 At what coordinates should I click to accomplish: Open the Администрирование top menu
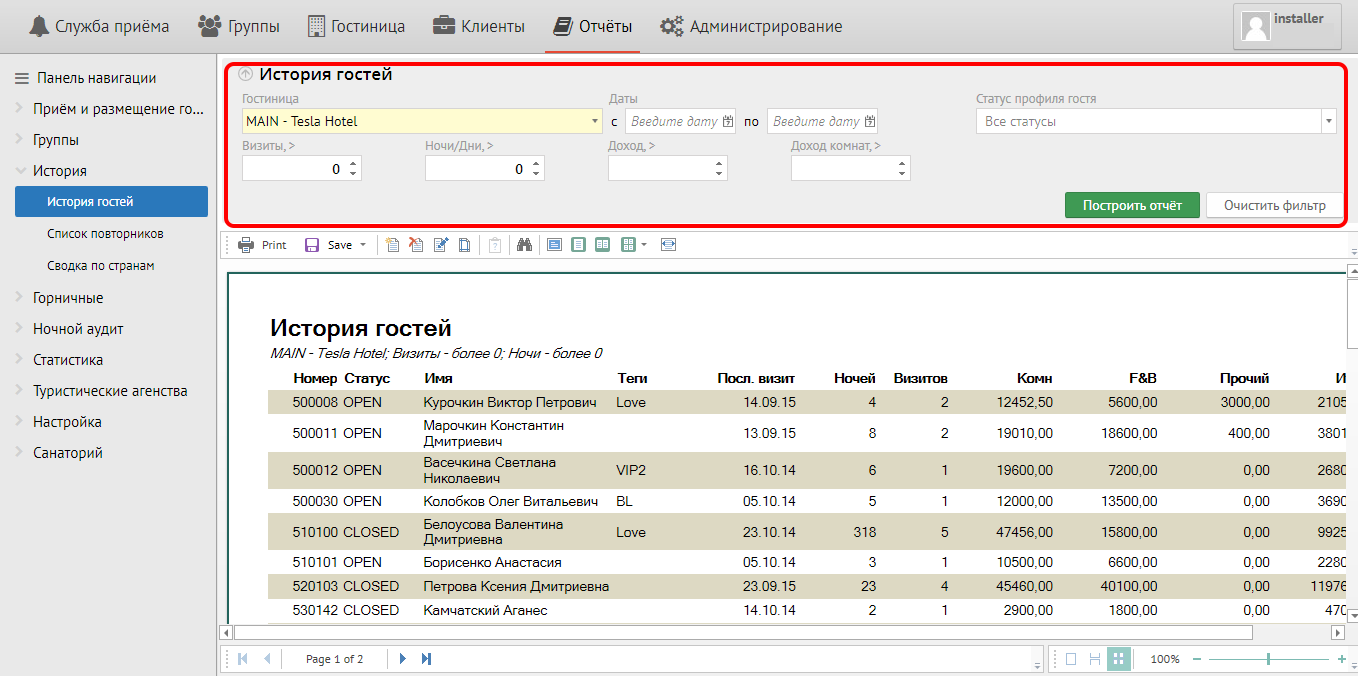click(x=751, y=26)
